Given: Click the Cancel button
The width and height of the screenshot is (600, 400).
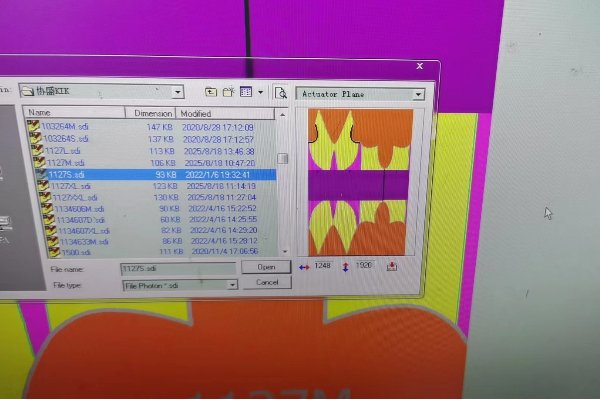Looking at the screenshot, I should click(267, 282).
